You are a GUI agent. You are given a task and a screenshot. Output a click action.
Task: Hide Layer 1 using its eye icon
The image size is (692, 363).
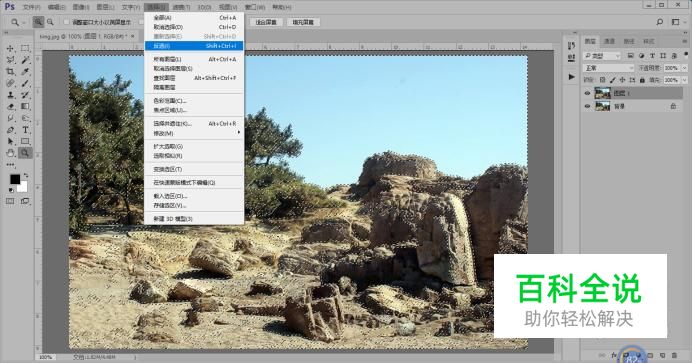[x=587, y=93]
